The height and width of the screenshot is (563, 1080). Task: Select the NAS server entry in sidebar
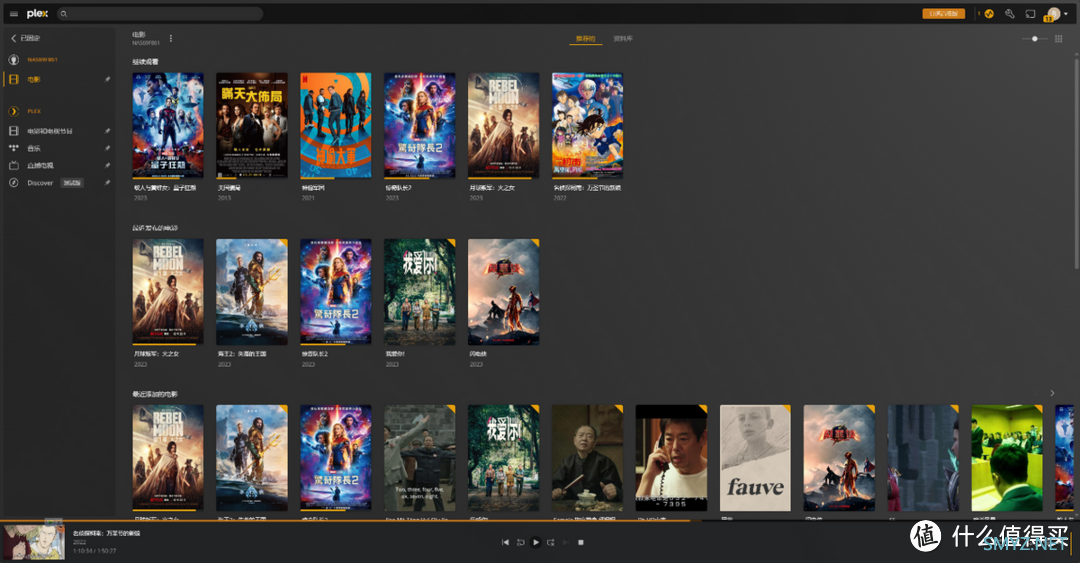coord(43,60)
